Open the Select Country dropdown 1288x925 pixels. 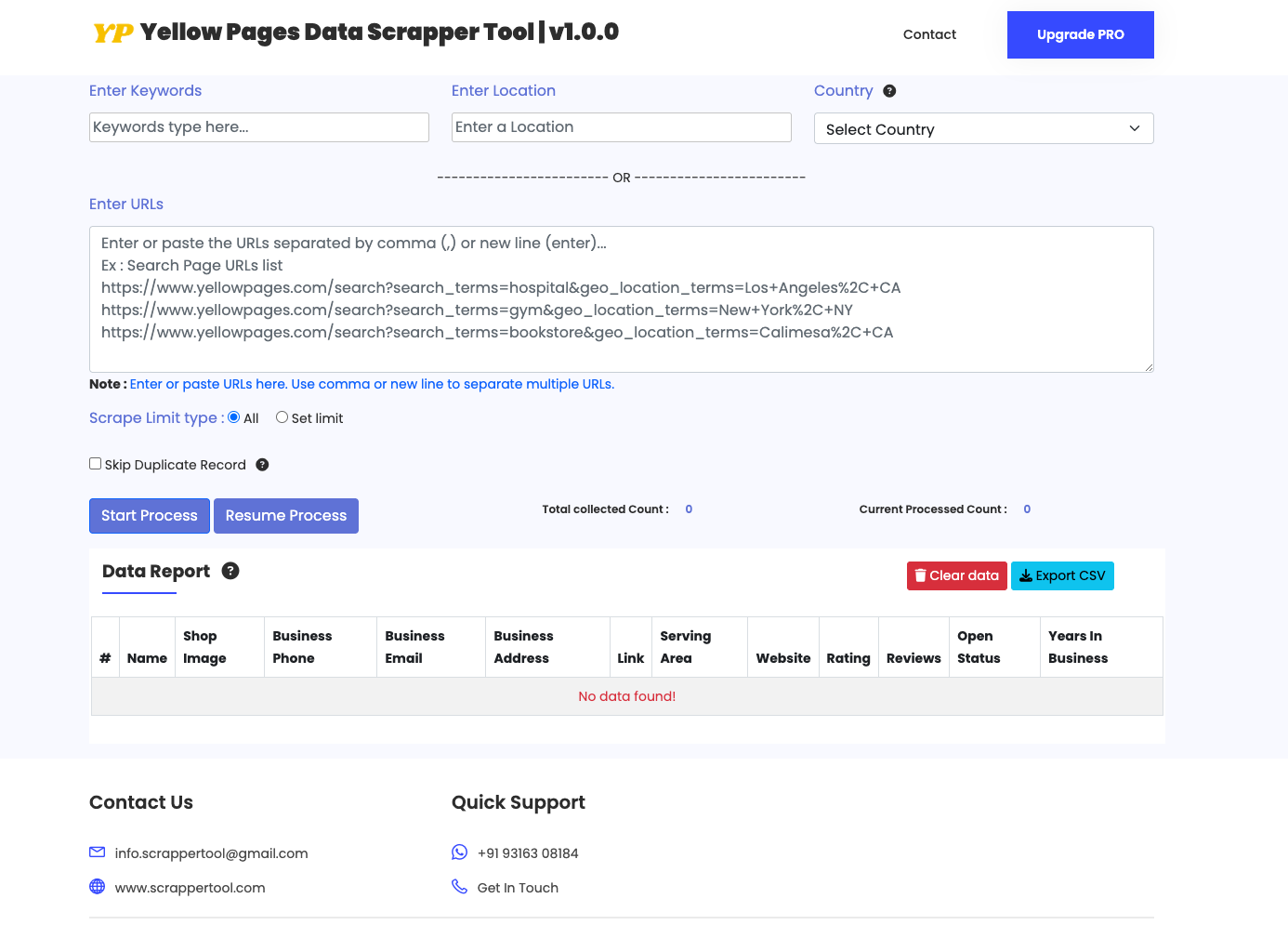983,128
